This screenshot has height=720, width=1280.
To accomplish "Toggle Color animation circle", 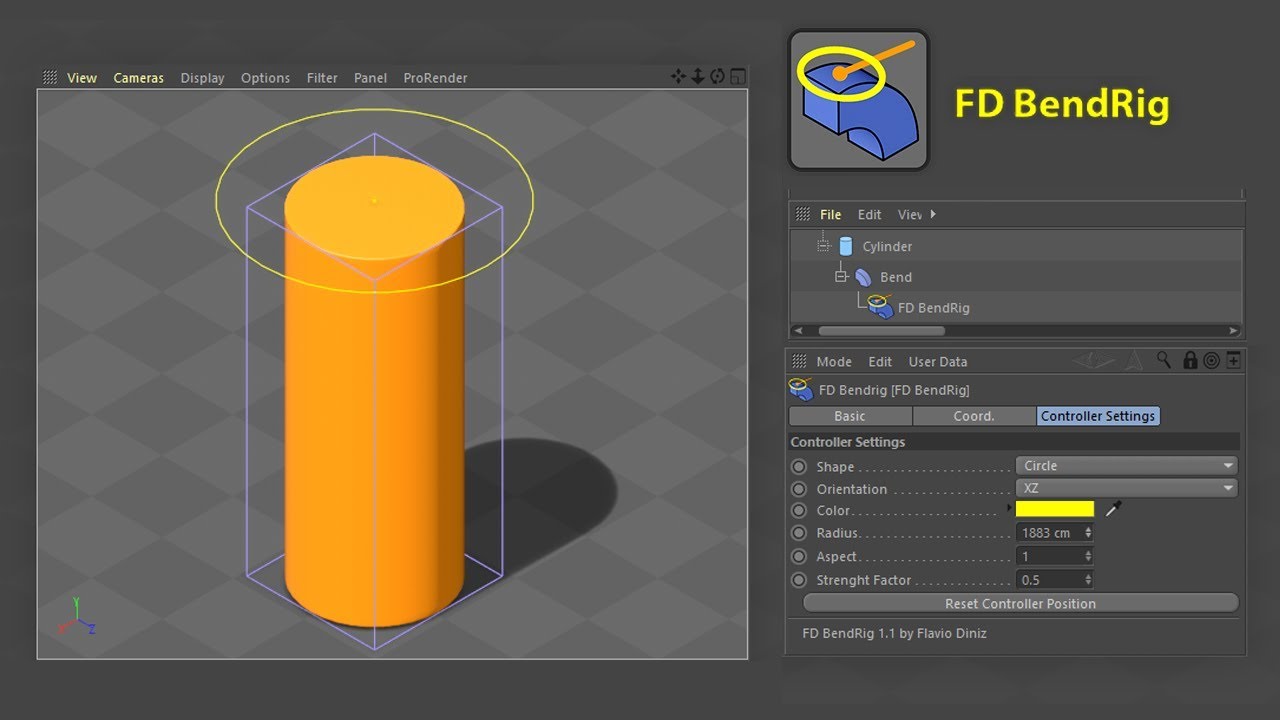I will coord(798,510).
